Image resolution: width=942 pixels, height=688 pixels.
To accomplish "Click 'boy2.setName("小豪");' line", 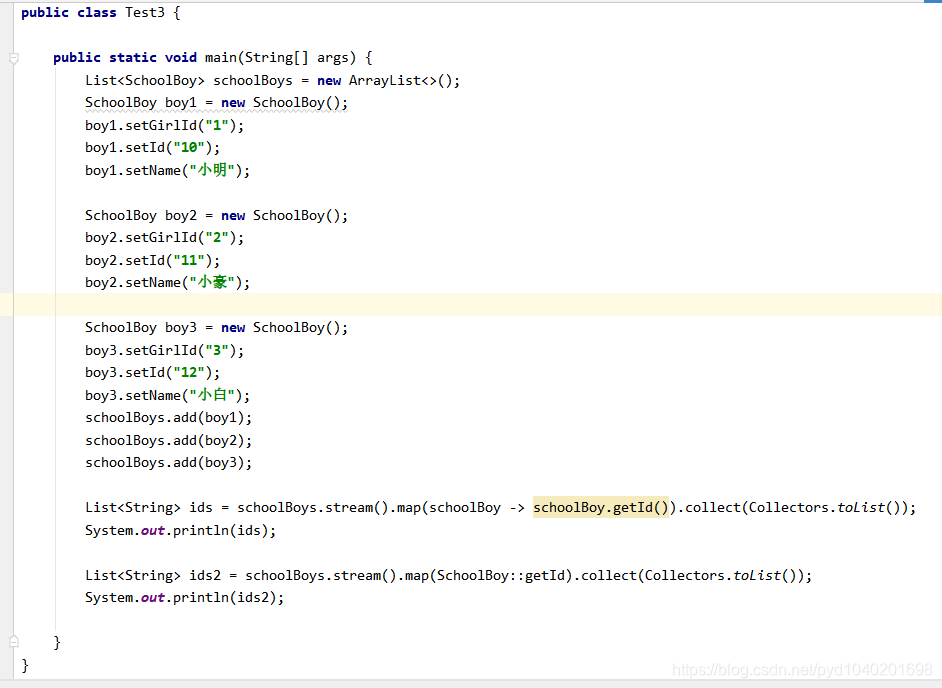I will pos(168,282).
